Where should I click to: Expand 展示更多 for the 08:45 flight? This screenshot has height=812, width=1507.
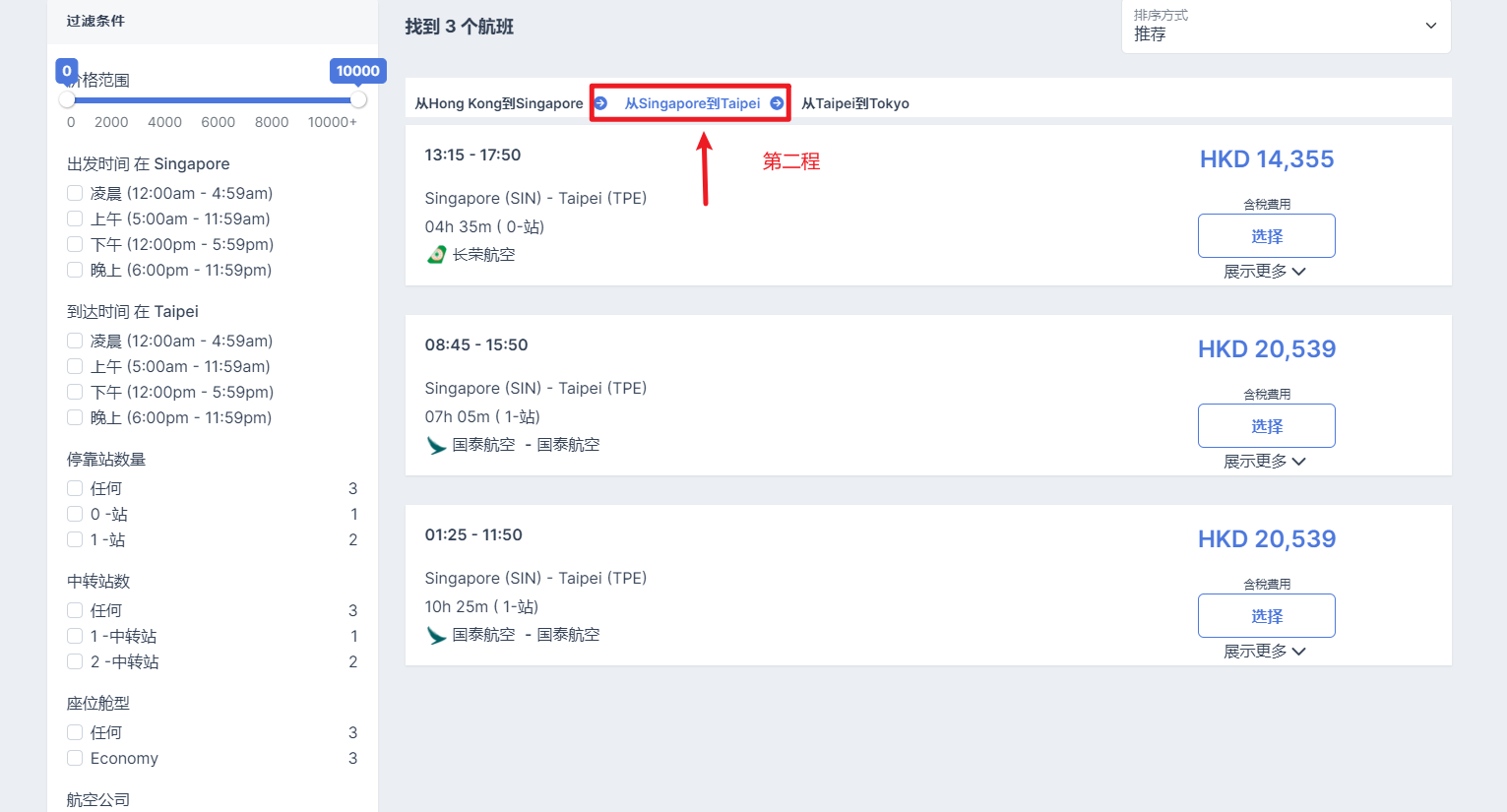(1265, 462)
